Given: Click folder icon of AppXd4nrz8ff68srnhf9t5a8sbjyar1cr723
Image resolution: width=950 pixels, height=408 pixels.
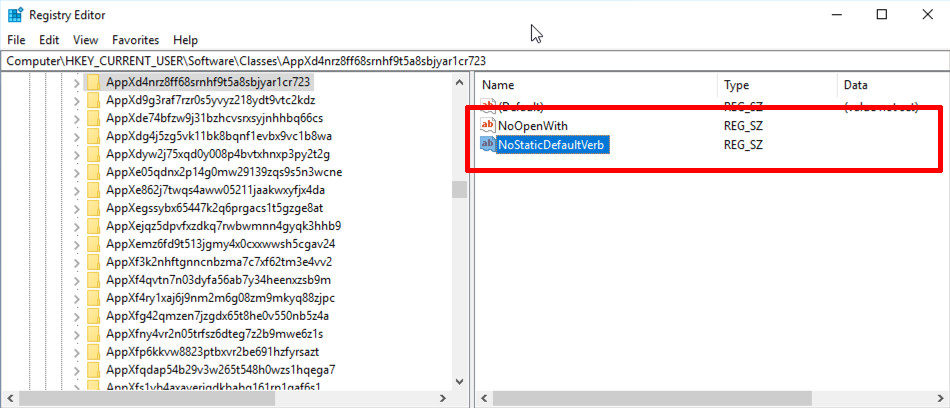Looking at the screenshot, I should pos(93,81).
